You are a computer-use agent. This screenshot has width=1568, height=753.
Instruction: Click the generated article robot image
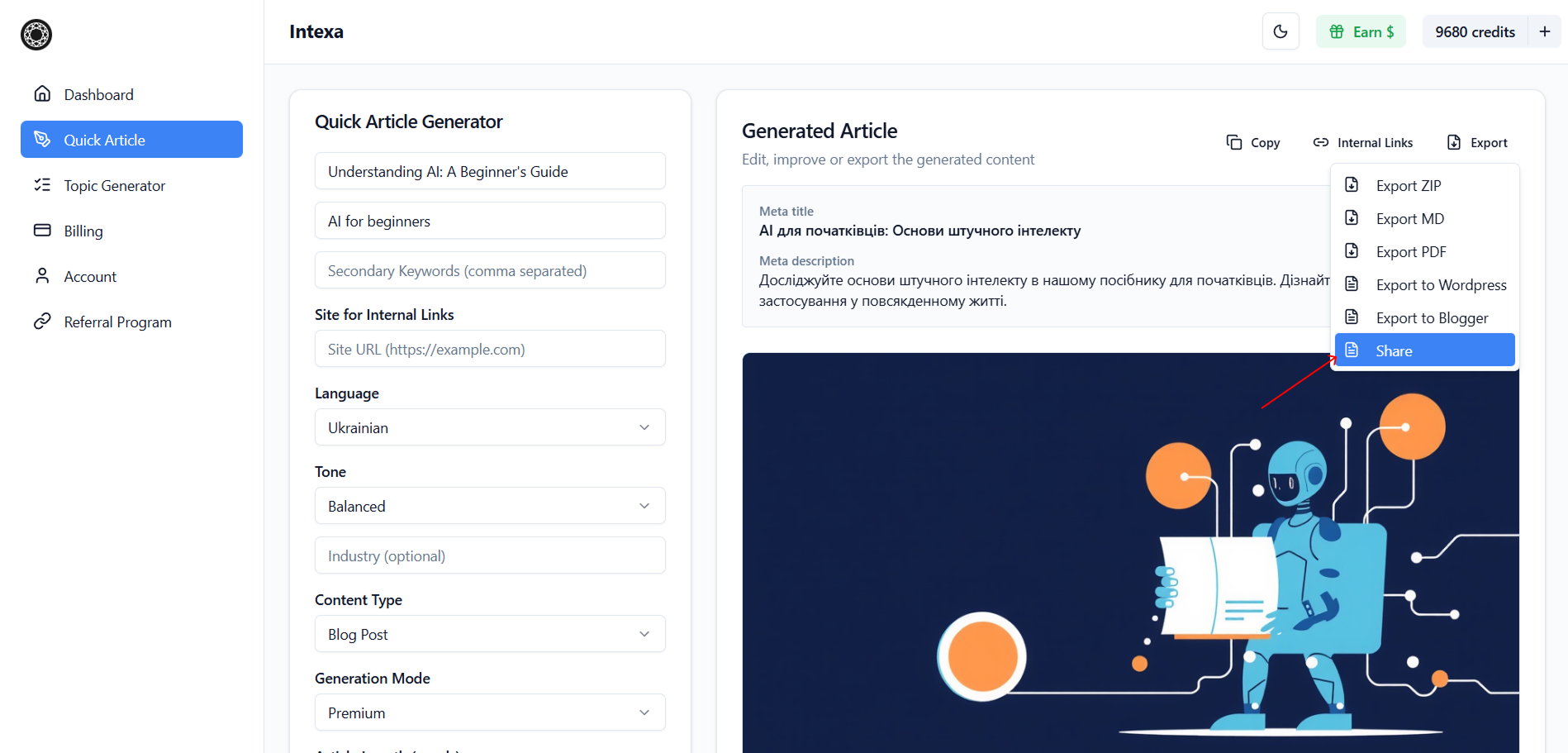tap(1033, 562)
